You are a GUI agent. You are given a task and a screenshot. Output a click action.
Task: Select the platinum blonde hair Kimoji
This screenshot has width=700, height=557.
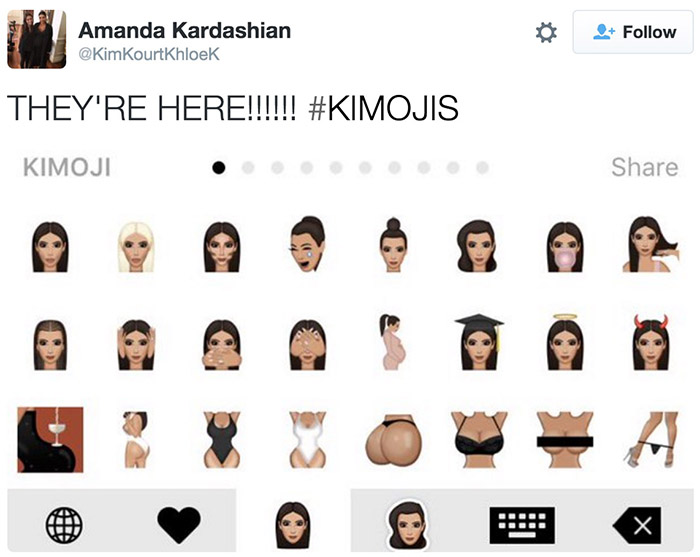[x=136, y=247]
